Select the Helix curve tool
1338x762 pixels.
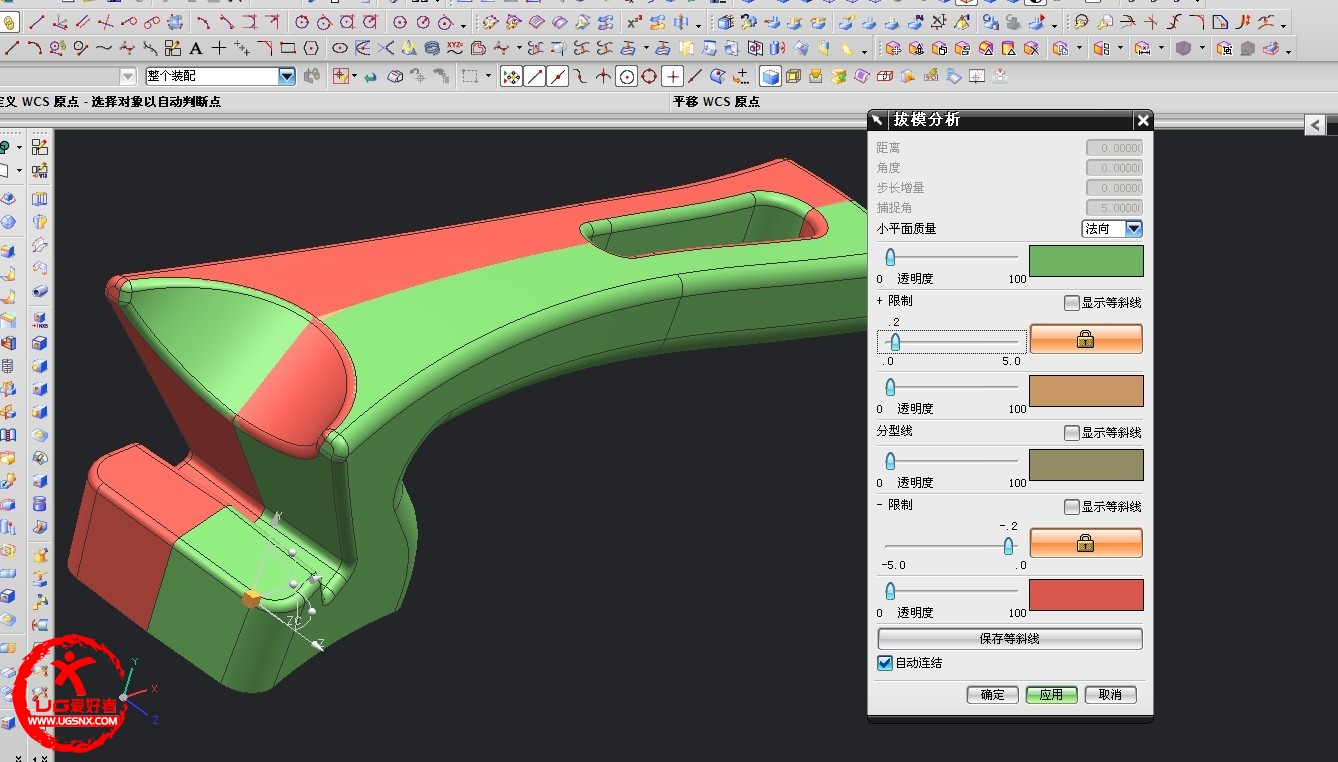432,47
